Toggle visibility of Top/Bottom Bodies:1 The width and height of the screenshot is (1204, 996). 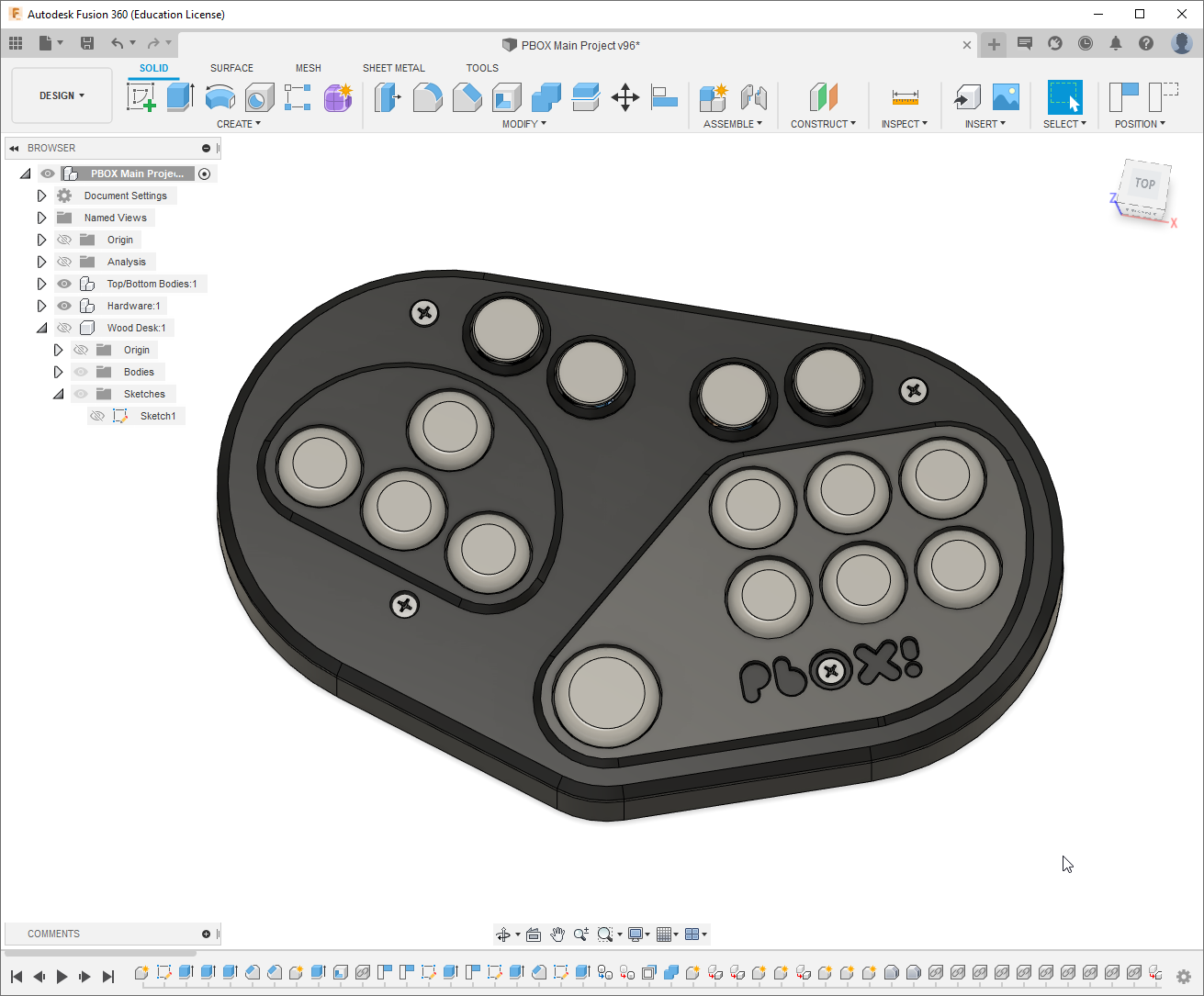point(64,283)
